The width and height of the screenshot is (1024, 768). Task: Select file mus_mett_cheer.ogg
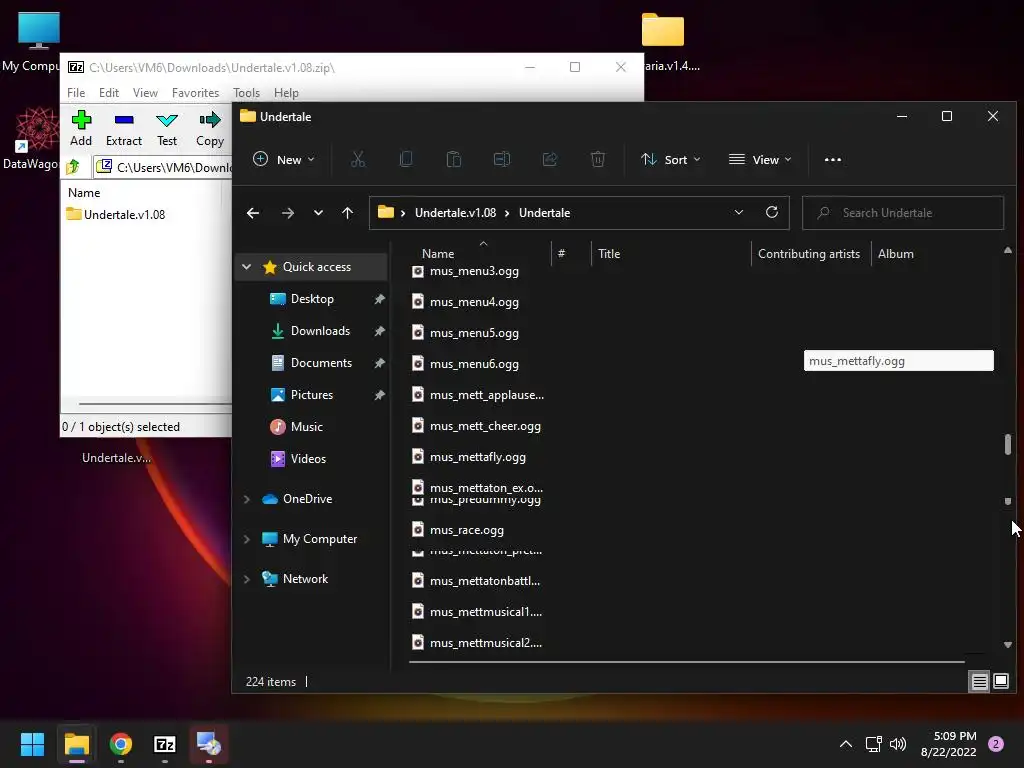485,426
